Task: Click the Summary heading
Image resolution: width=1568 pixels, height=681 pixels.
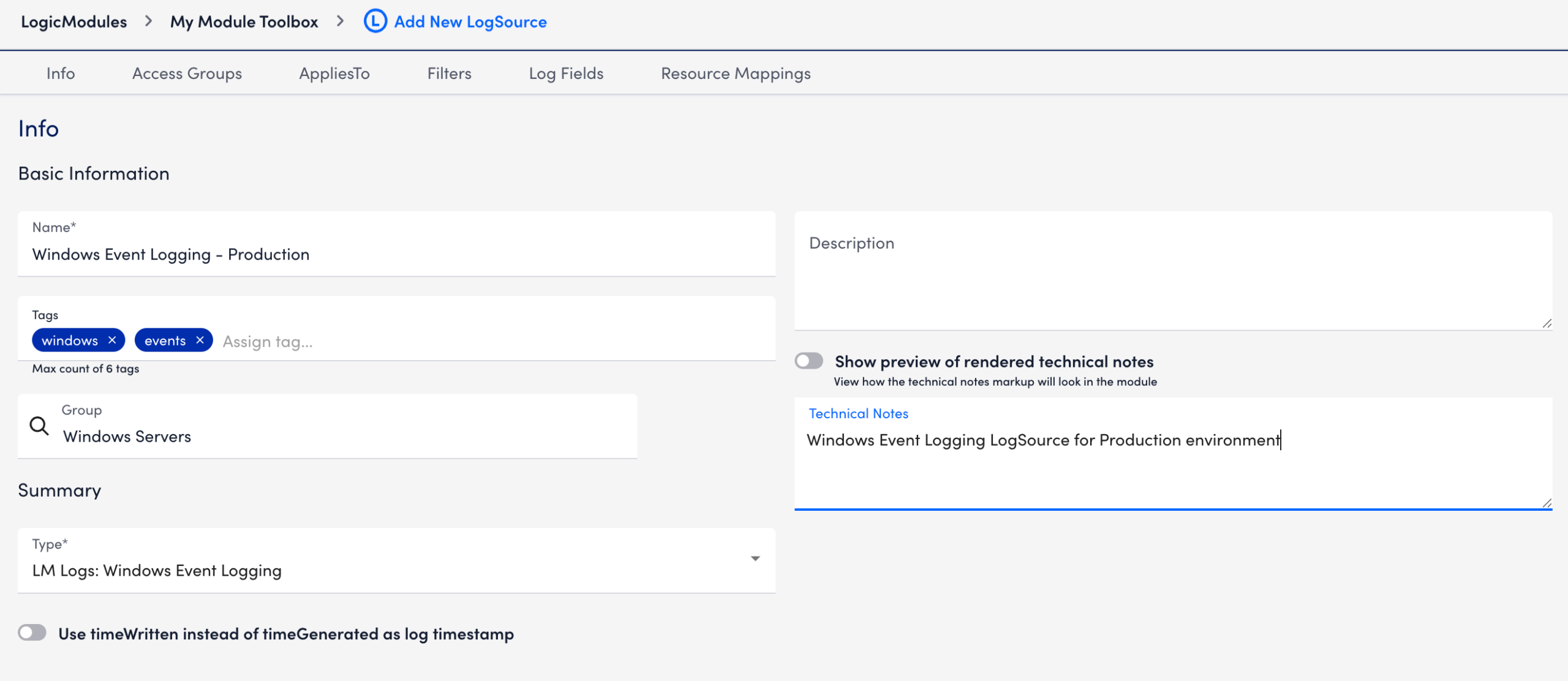Action: click(x=59, y=490)
